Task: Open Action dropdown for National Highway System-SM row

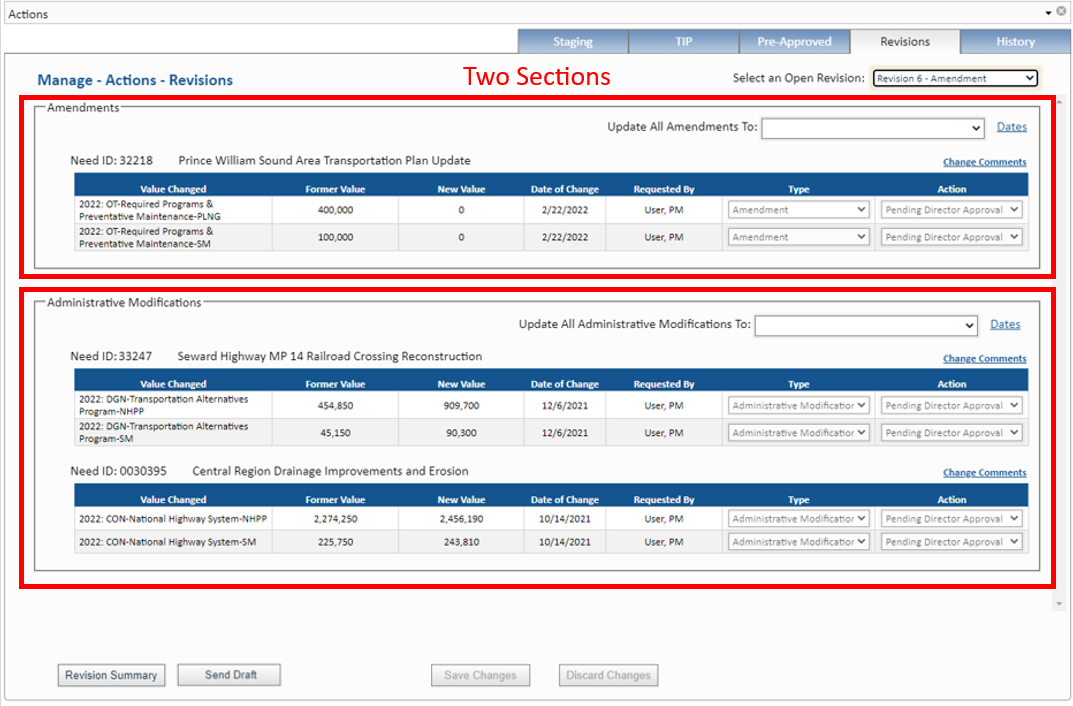Action: coord(951,542)
